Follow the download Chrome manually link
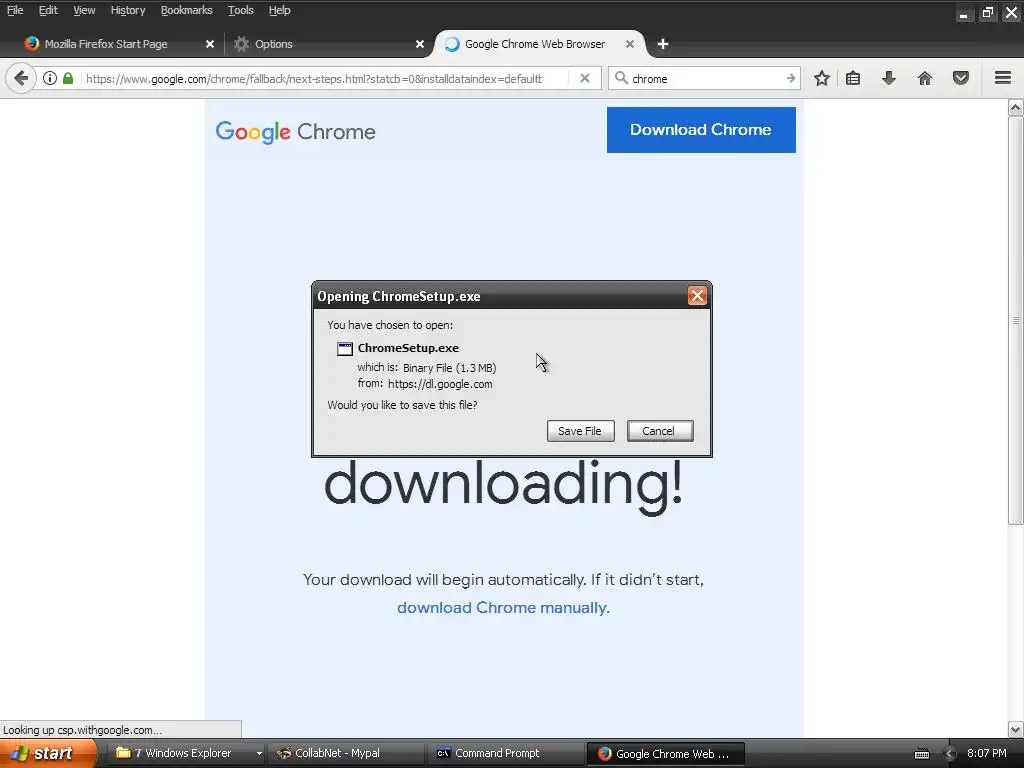The width and height of the screenshot is (1024, 768). pyautogui.click(x=503, y=607)
